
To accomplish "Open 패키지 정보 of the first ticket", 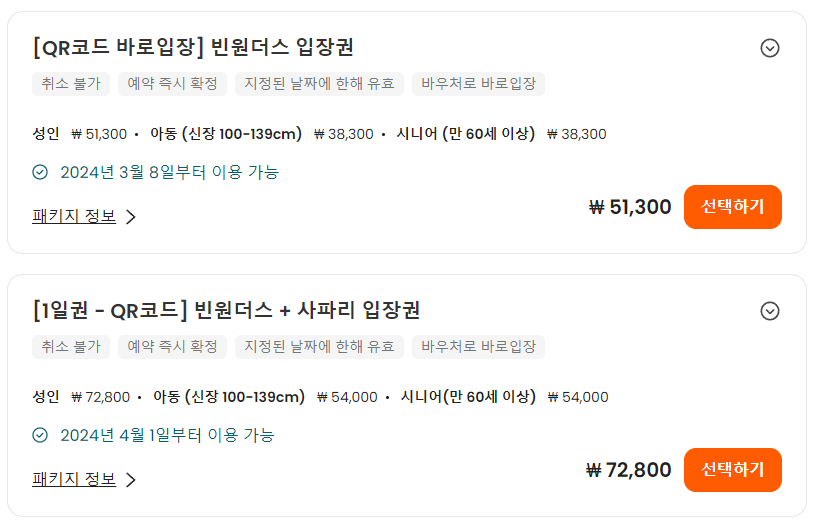I will point(74,216).
